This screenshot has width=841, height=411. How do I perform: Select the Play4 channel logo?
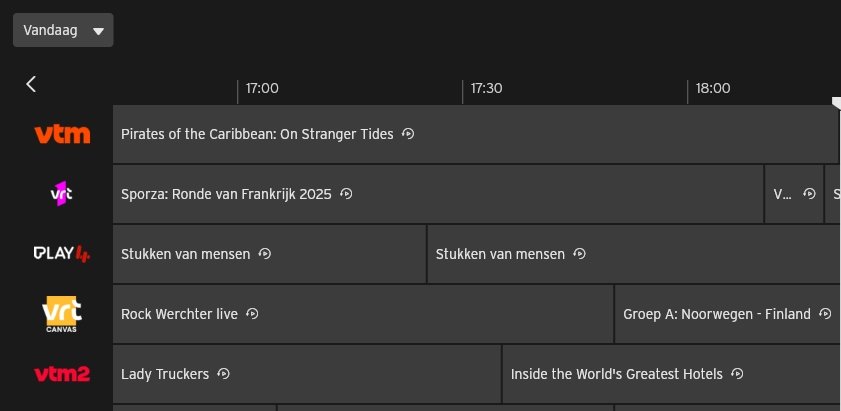[62, 254]
